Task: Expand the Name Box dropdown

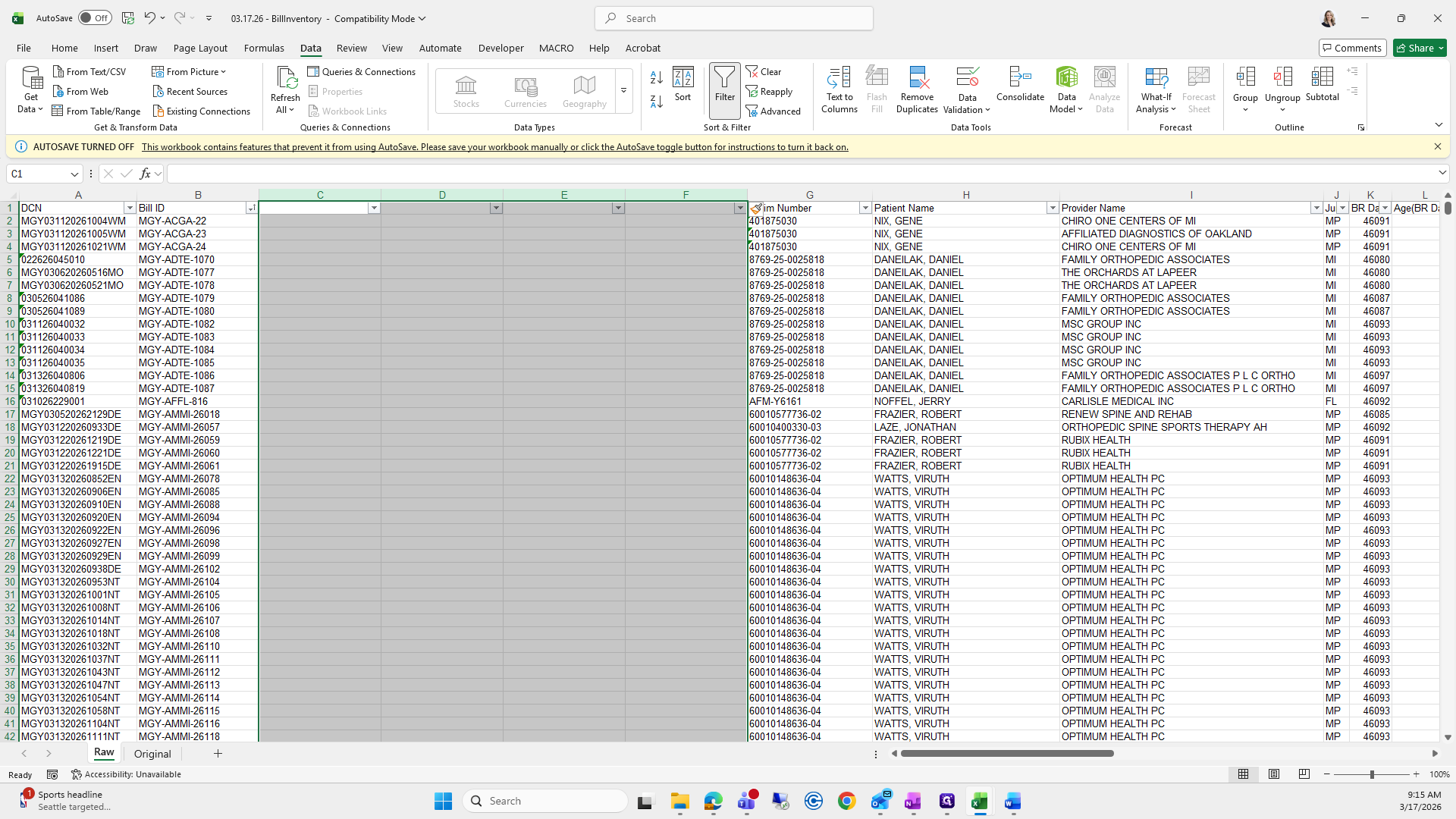Action: pos(74,174)
